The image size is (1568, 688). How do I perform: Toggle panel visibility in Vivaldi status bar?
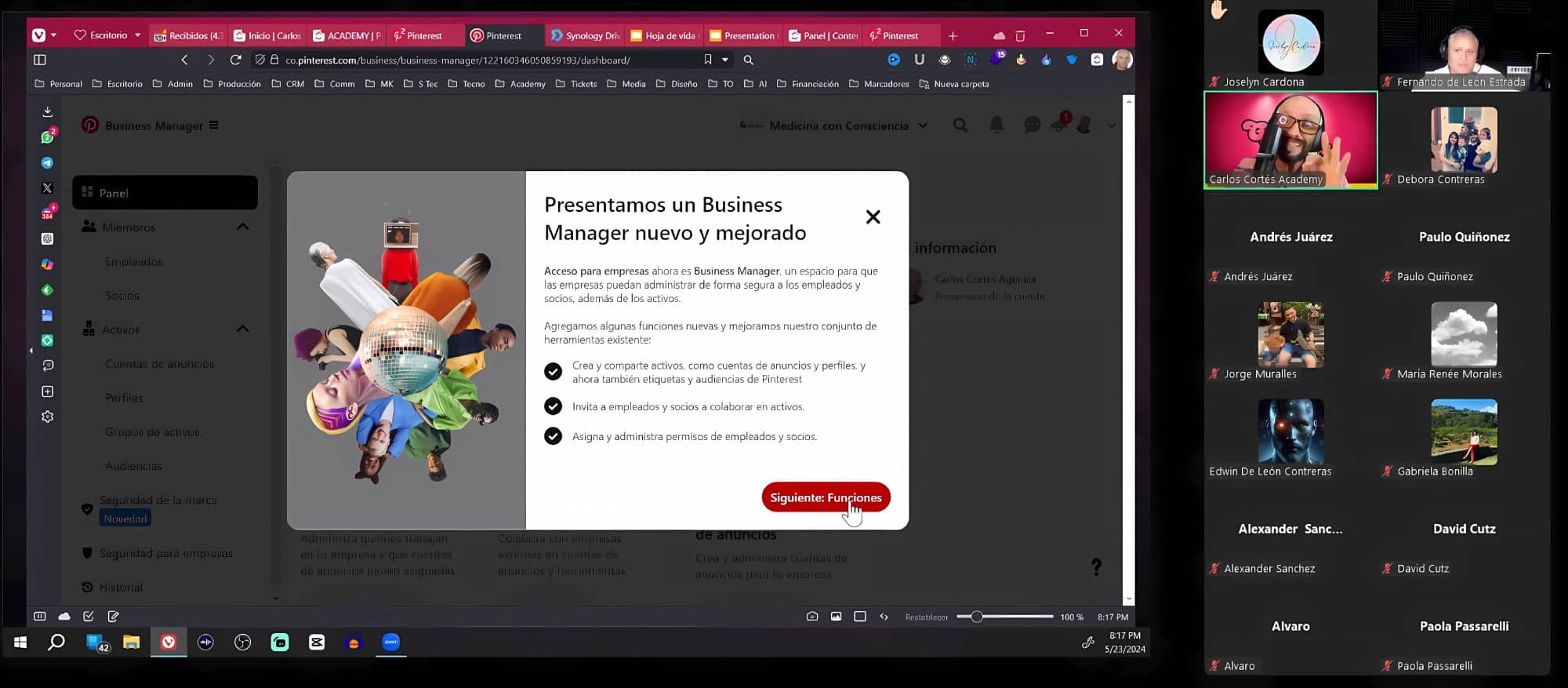click(40, 617)
